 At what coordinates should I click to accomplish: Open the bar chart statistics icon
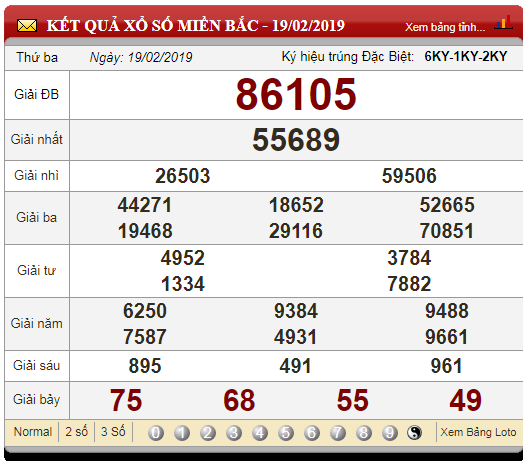click(503, 22)
